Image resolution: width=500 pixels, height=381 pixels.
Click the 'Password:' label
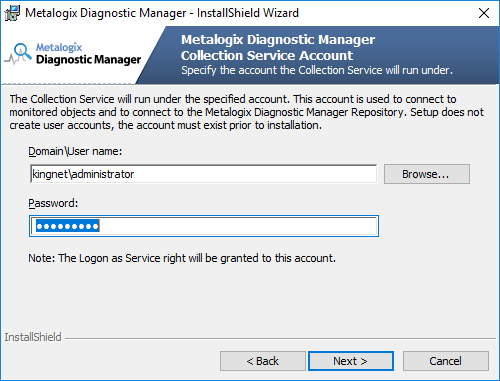click(x=53, y=203)
